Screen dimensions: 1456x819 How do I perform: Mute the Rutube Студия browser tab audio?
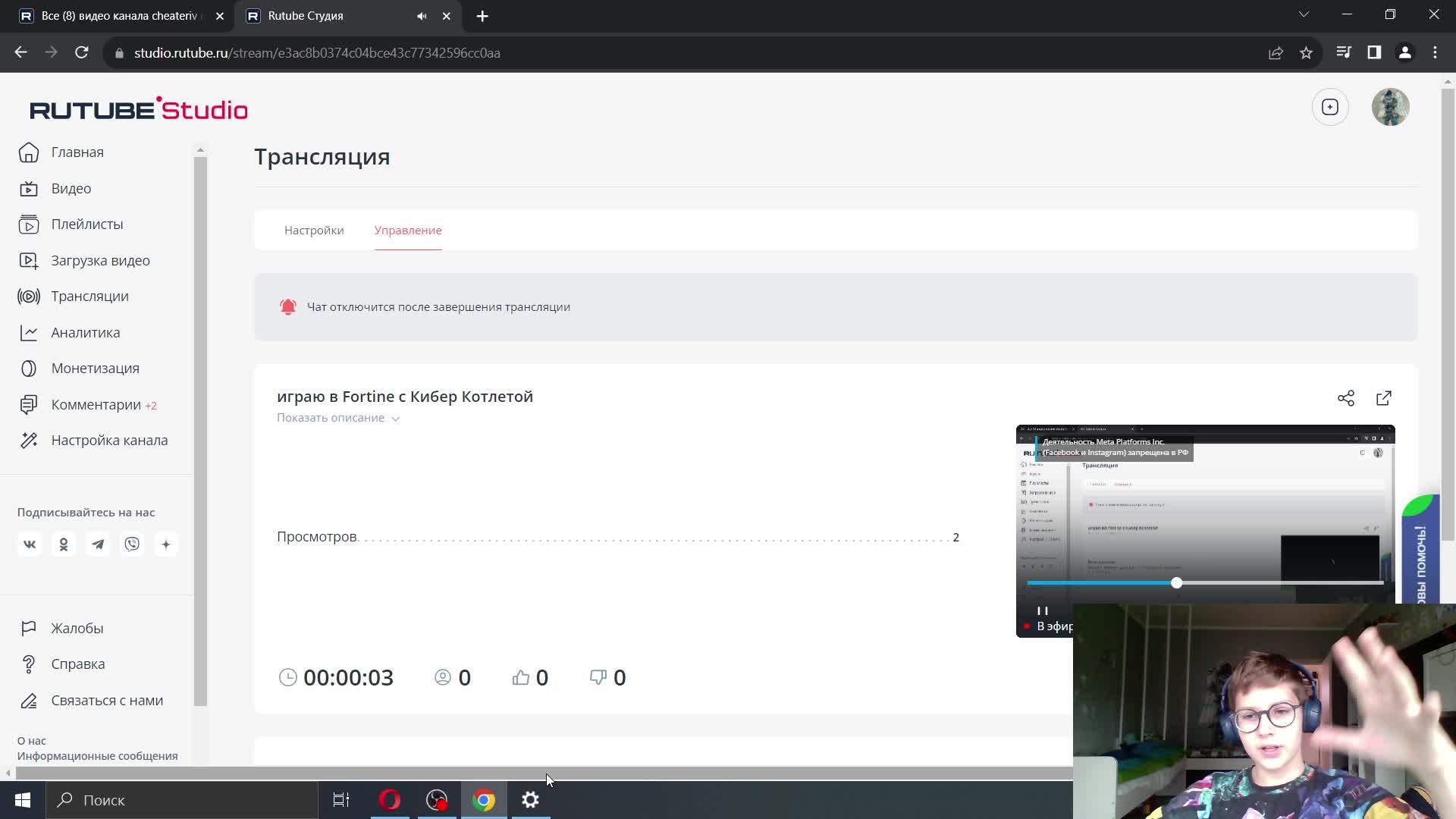tap(422, 16)
